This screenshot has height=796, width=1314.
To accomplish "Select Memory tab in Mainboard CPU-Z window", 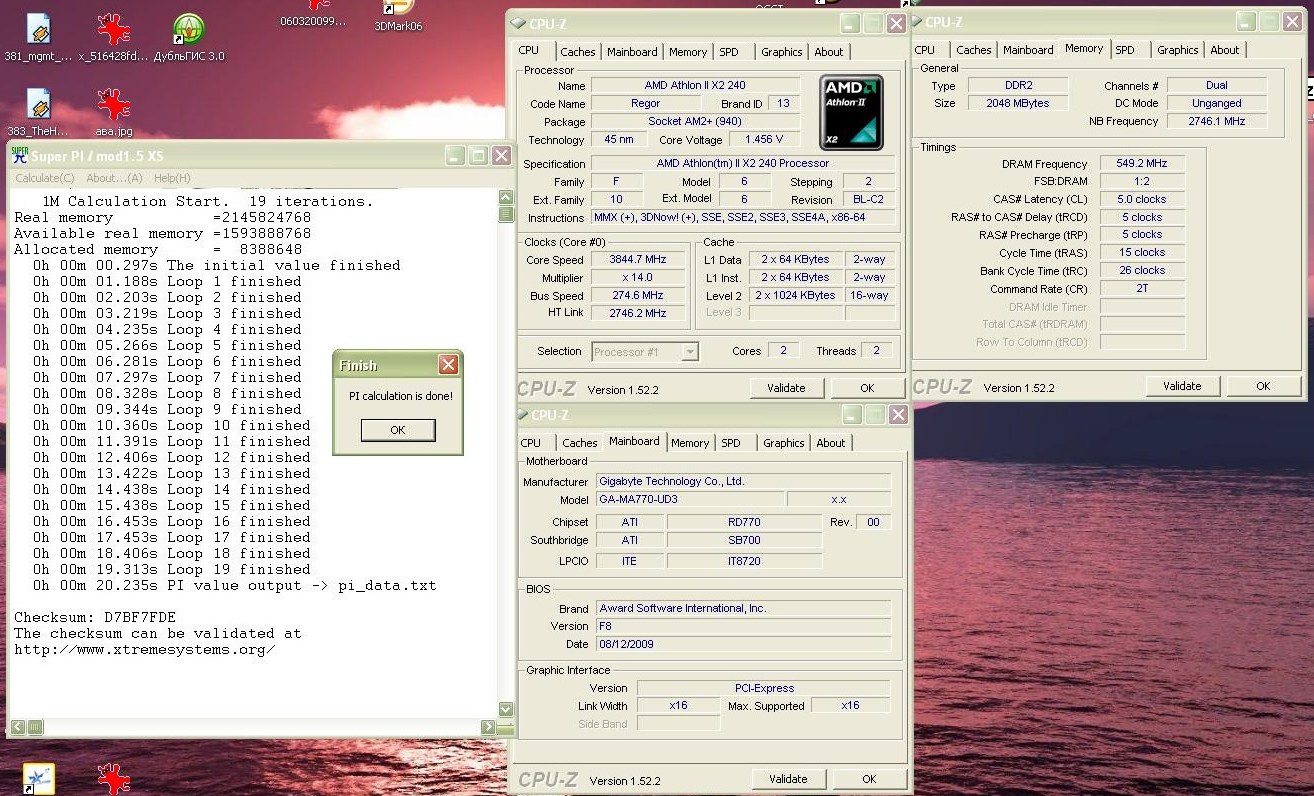I will pyautogui.click(x=690, y=443).
